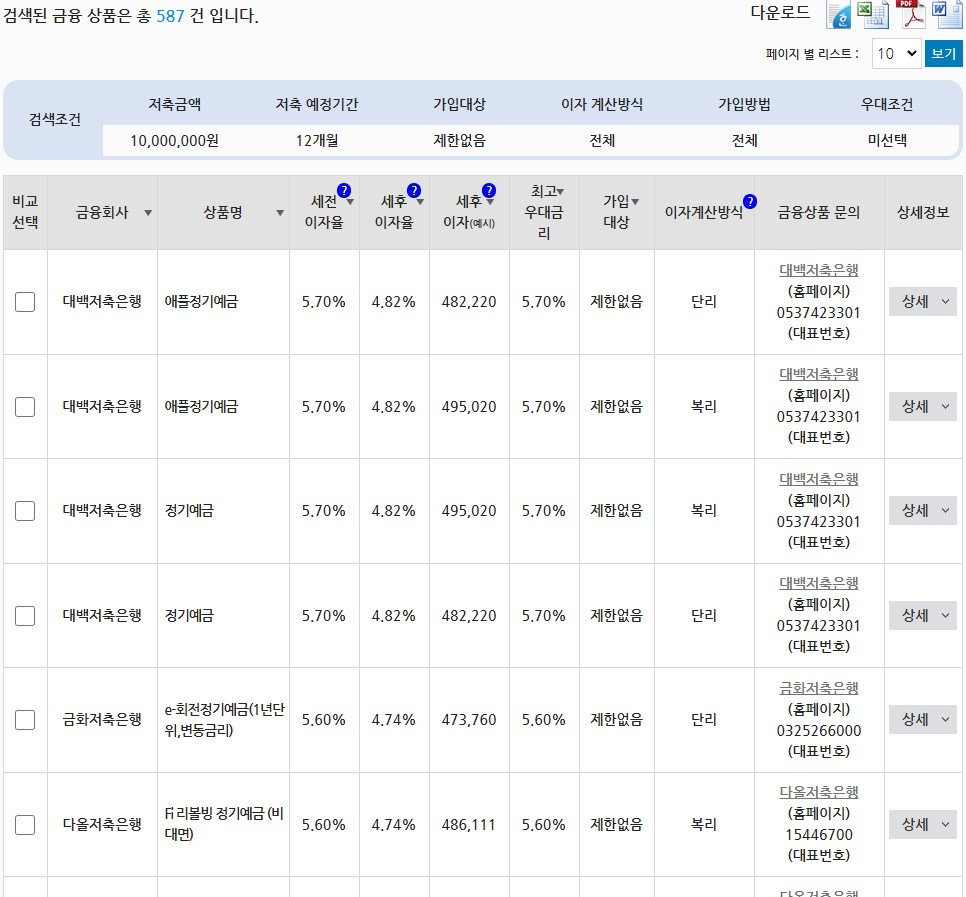Open 대백저축은행 homepage link in 애플정기예금 복리 row
The height and width of the screenshot is (897, 966).
click(818, 374)
